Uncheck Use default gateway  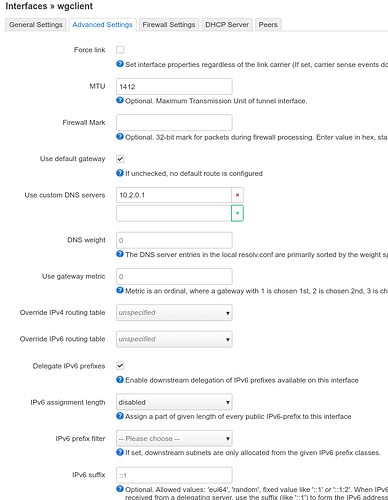click(120, 159)
